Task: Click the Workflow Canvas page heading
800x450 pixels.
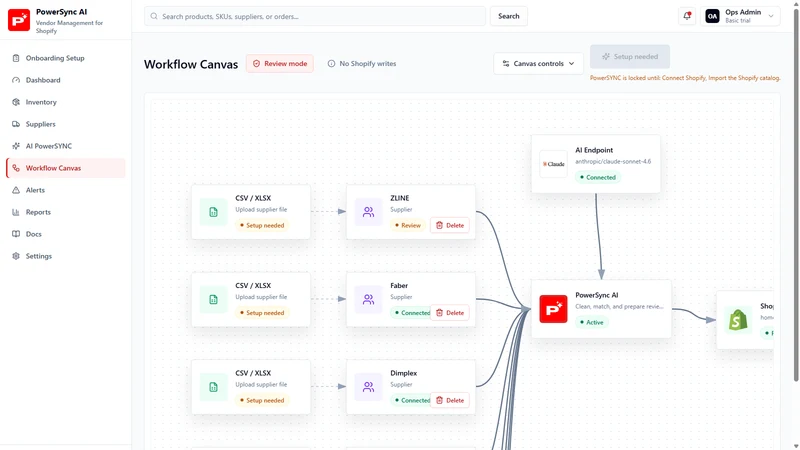Action: click(x=191, y=64)
